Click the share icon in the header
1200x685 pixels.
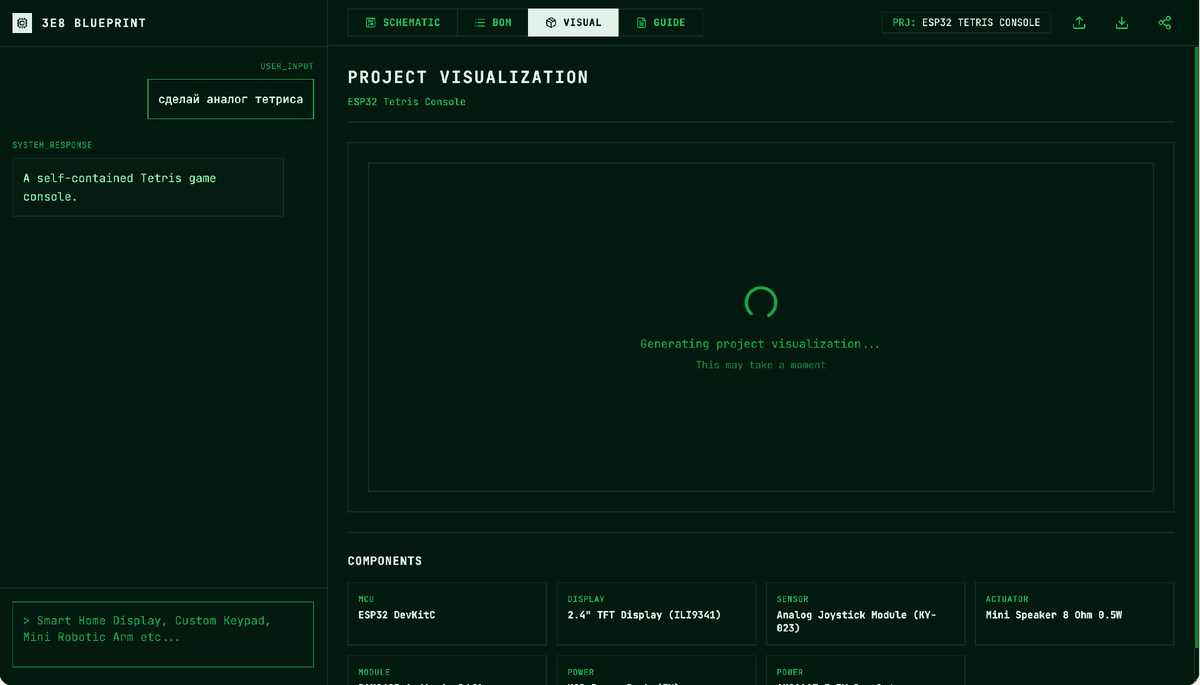tap(1165, 23)
